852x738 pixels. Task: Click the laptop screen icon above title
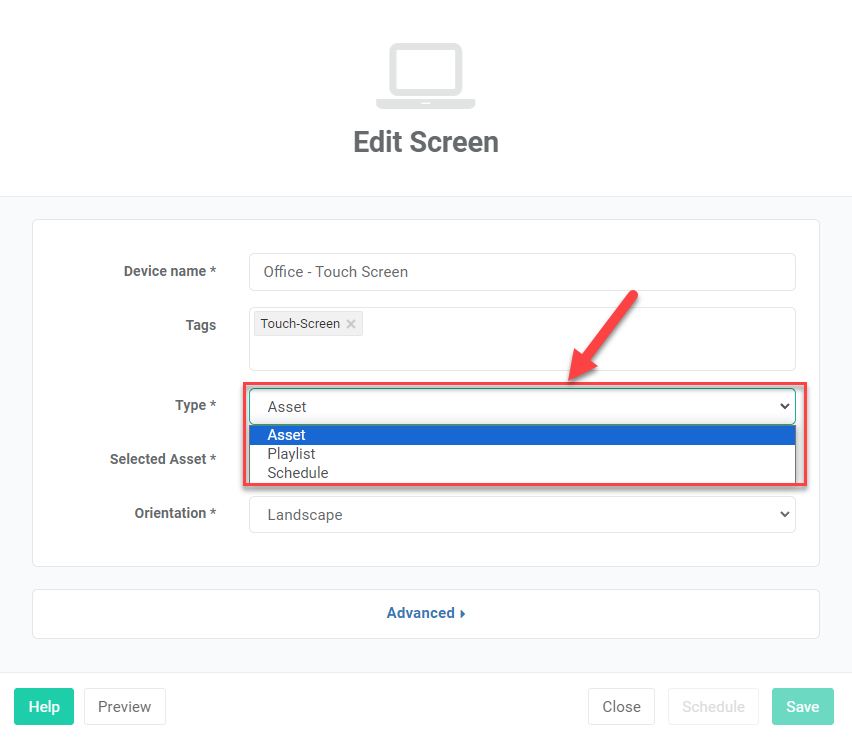(x=425, y=76)
